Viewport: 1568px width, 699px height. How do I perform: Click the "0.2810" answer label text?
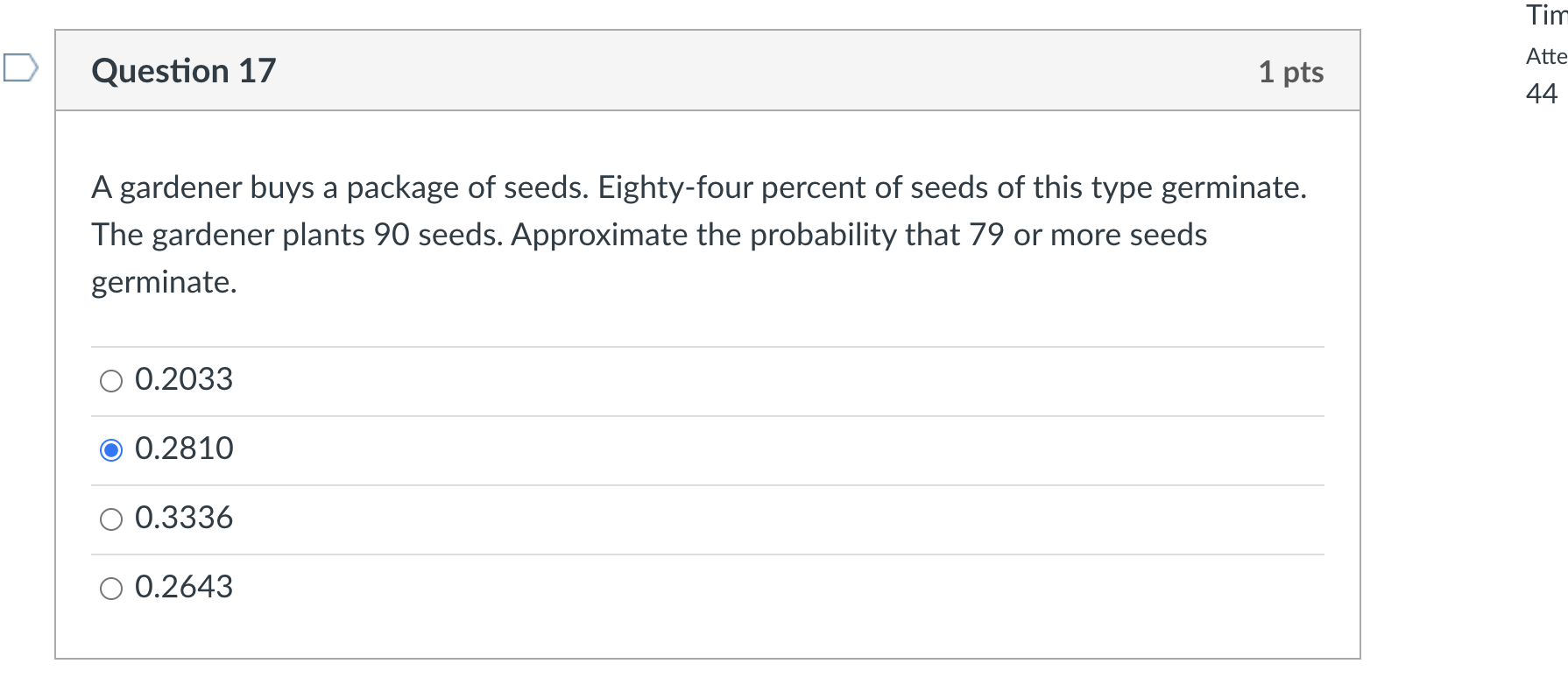pos(184,448)
